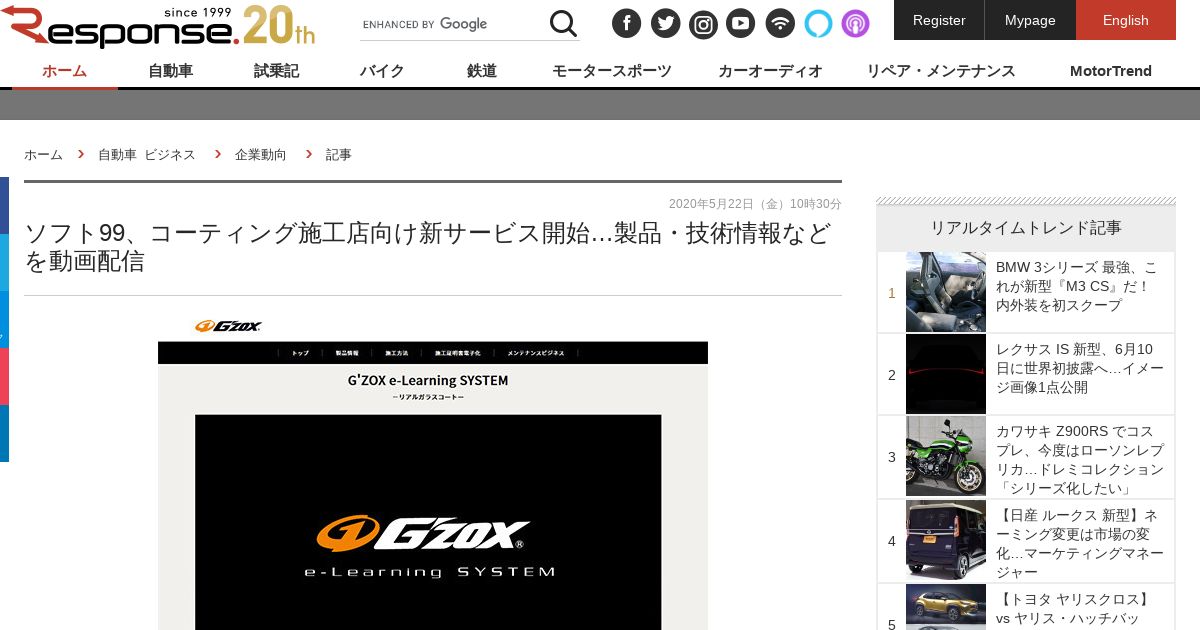Open the Instagram icon link

(703, 23)
